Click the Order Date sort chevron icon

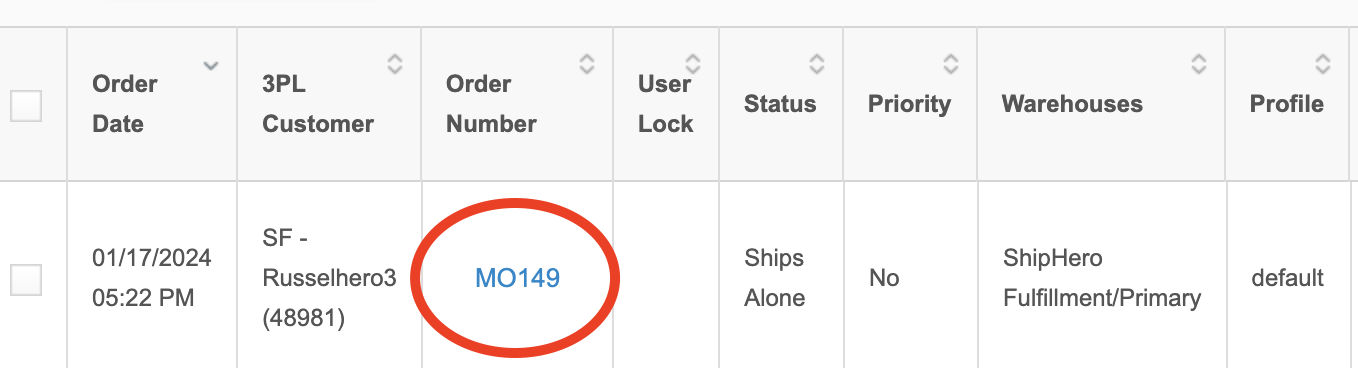[210, 66]
